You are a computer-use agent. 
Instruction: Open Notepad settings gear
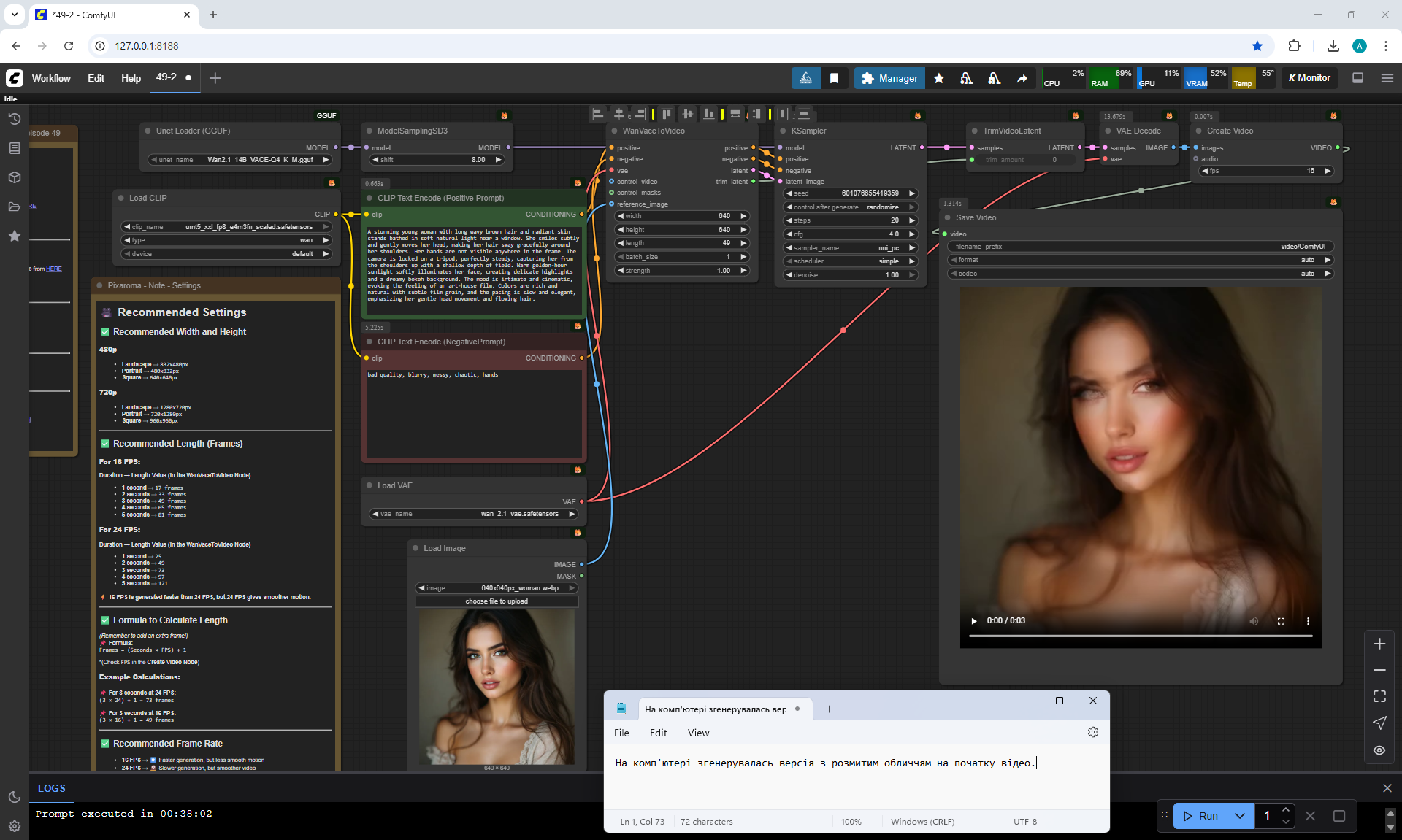point(1092,732)
